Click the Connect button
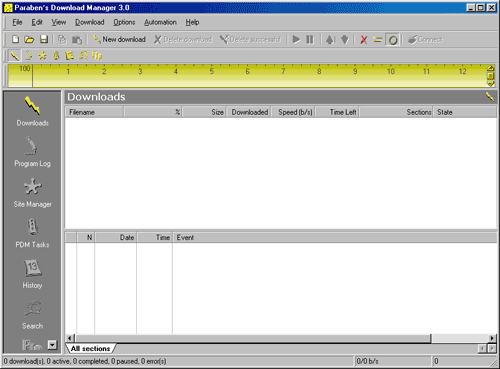 (426, 40)
